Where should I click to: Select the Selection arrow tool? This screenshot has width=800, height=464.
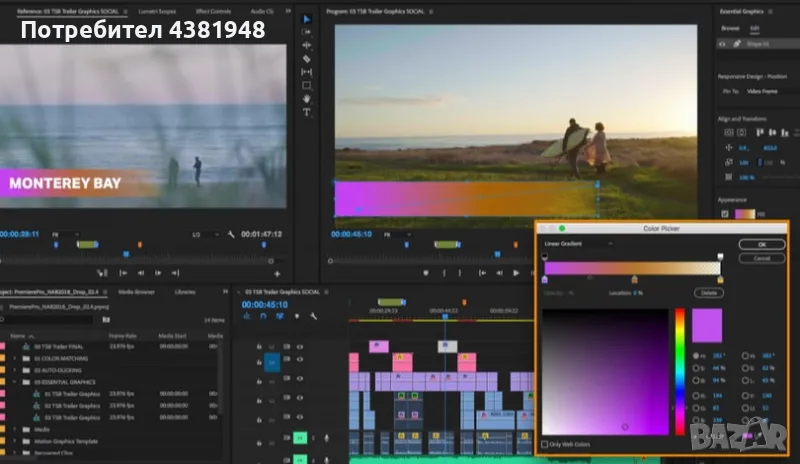pyautogui.click(x=306, y=18)
